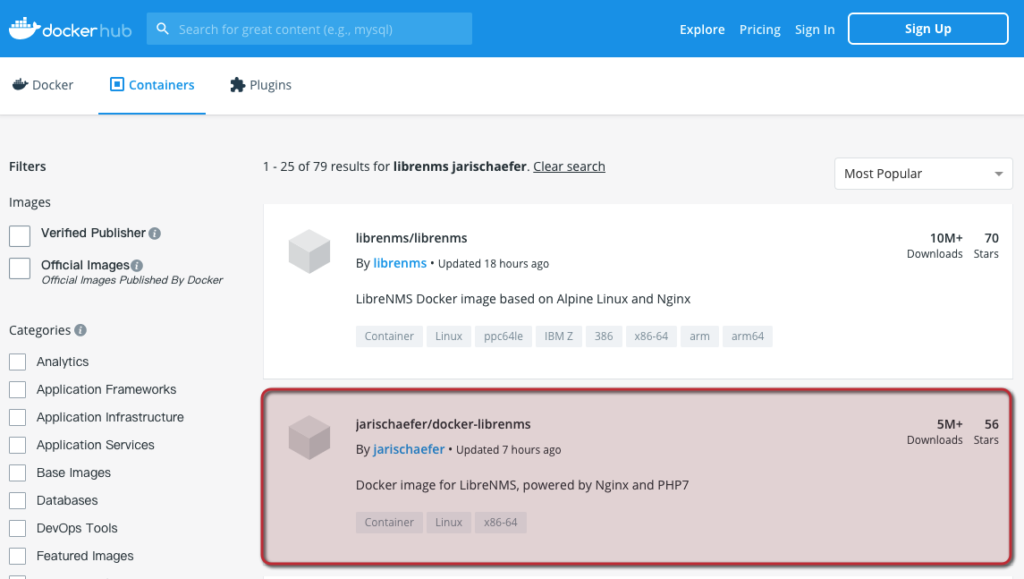Click the librenms/librenms cube image icon
1024x579 pixels.
(x=310, y=251)
